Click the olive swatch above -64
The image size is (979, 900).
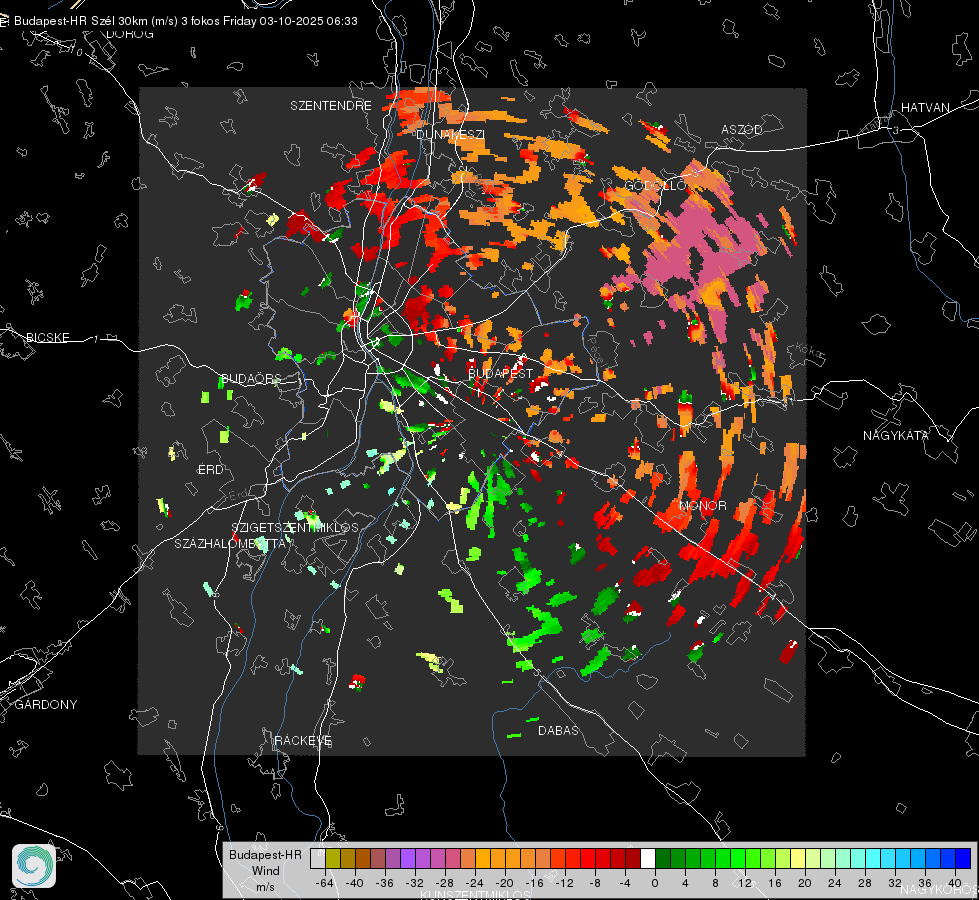[333, 859]
